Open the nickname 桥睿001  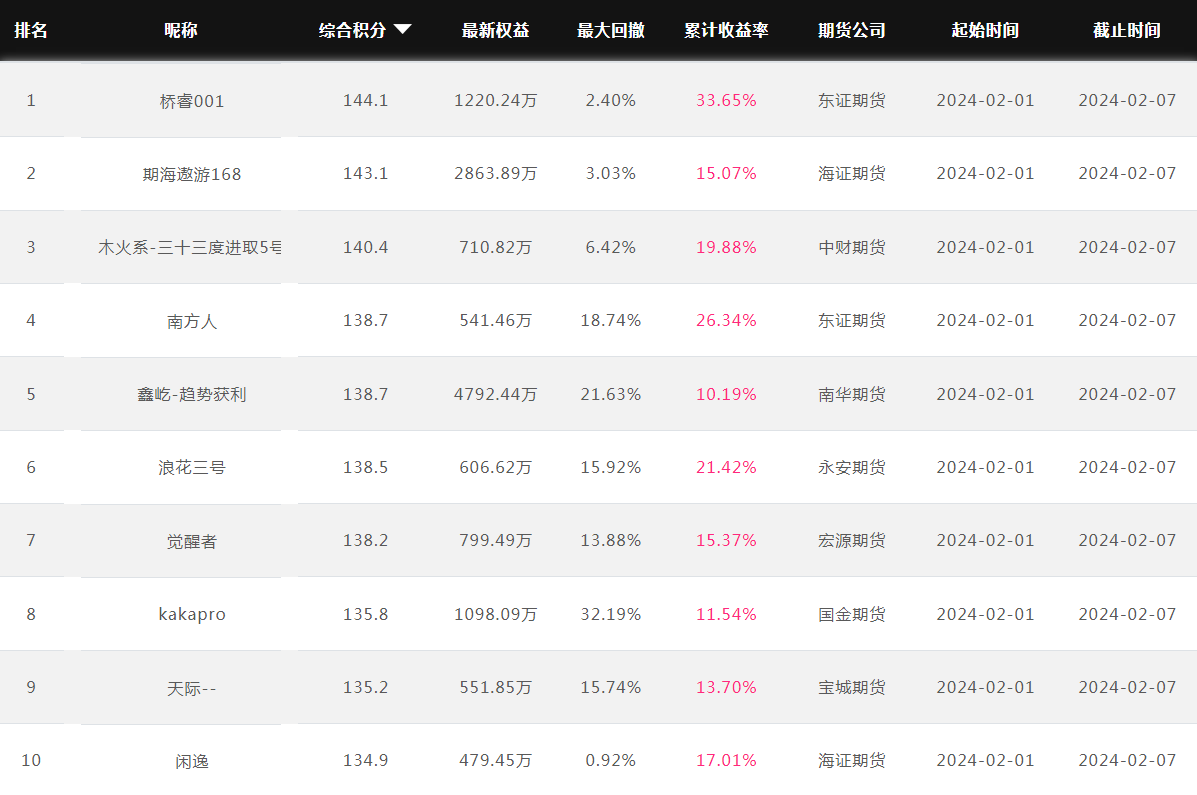point(192,101)
